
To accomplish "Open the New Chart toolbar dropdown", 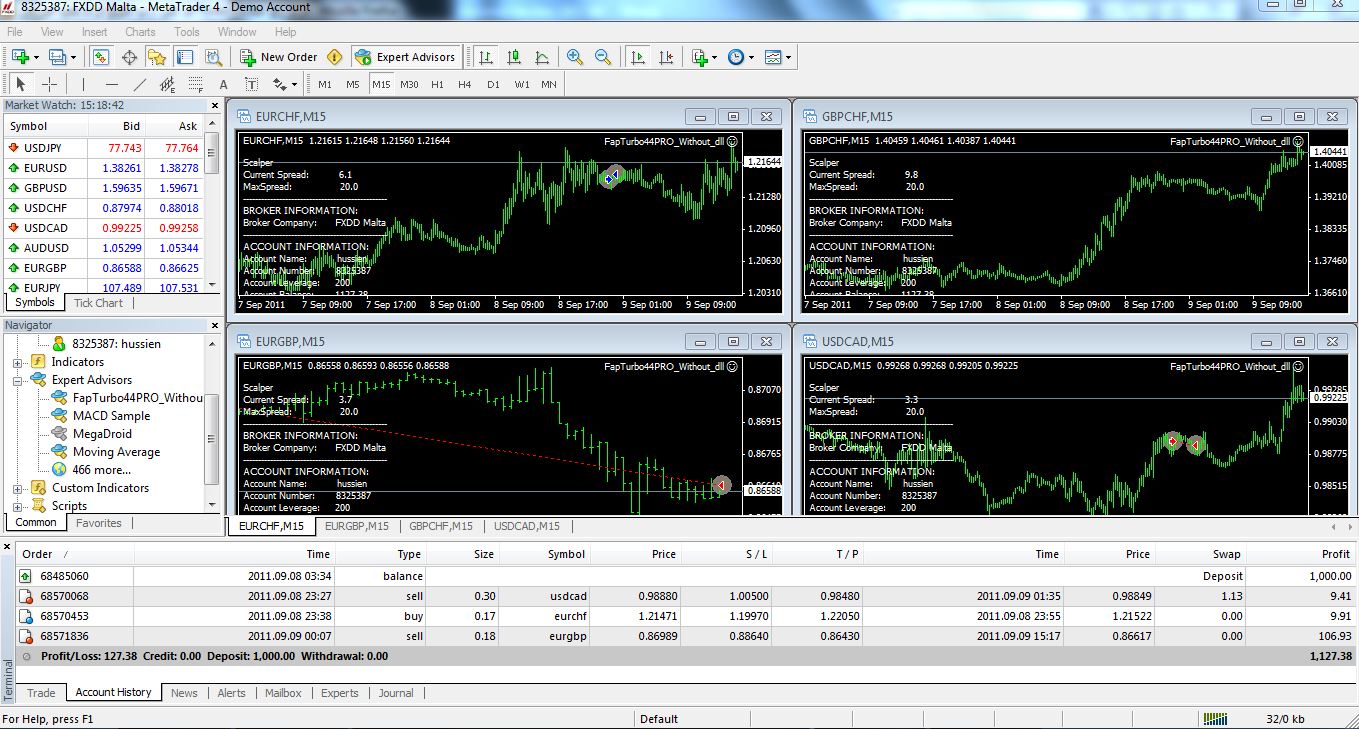I will coord(24,57).
